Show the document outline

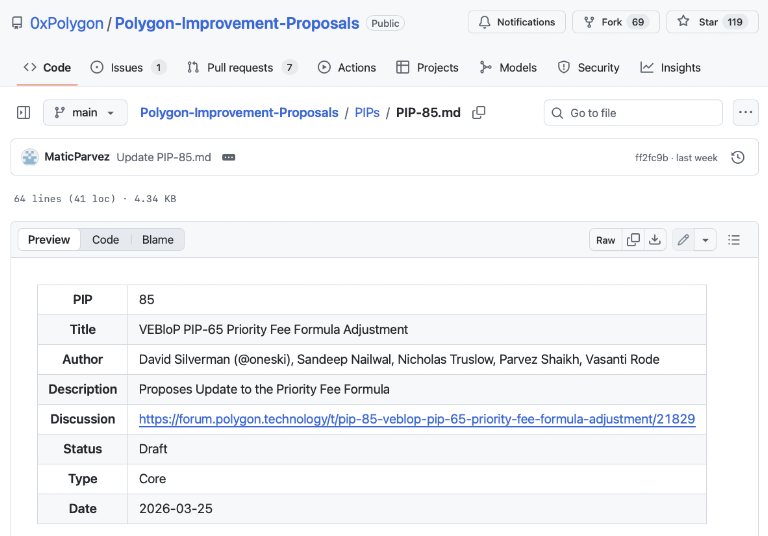(x=734, y=240)
